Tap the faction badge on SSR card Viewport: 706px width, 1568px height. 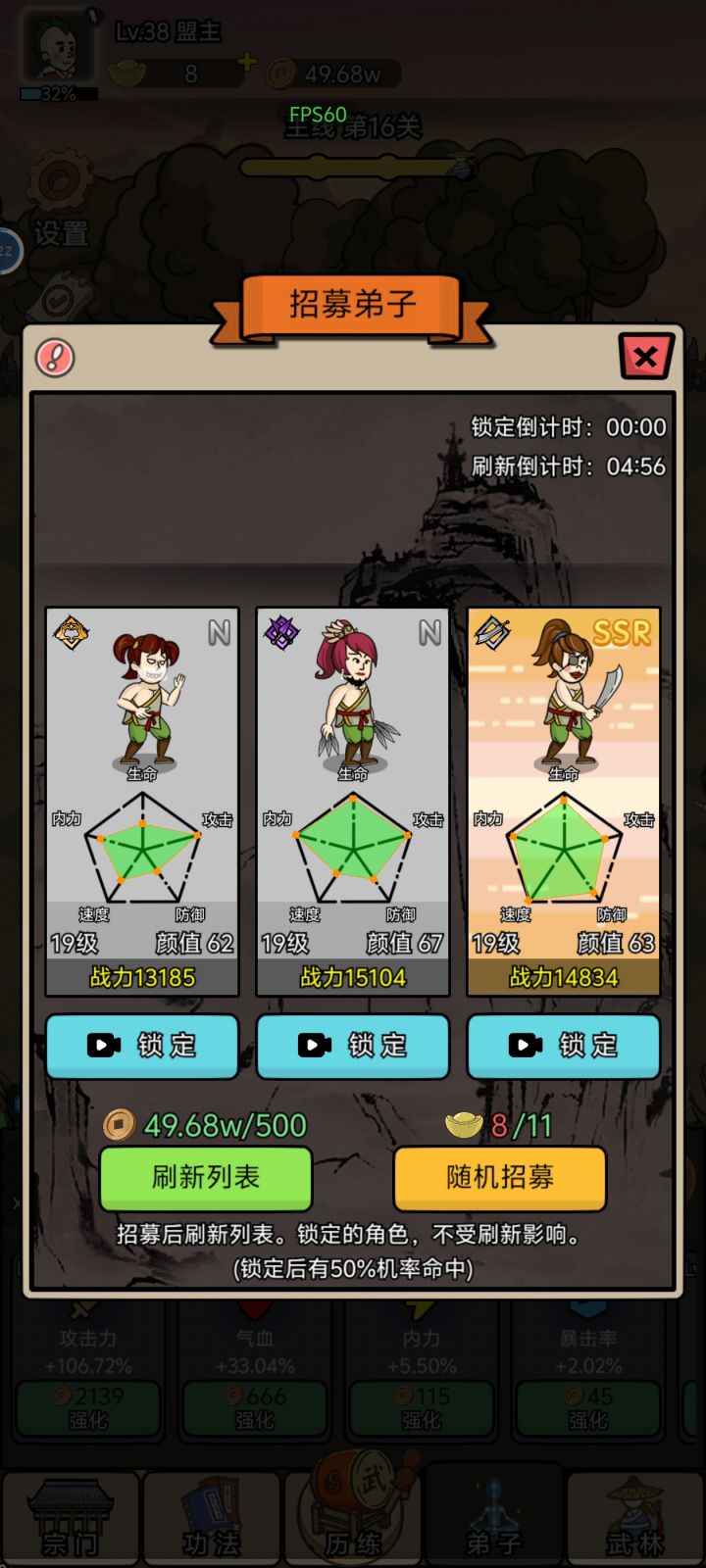pyautogui.click(x=492, y=632)
